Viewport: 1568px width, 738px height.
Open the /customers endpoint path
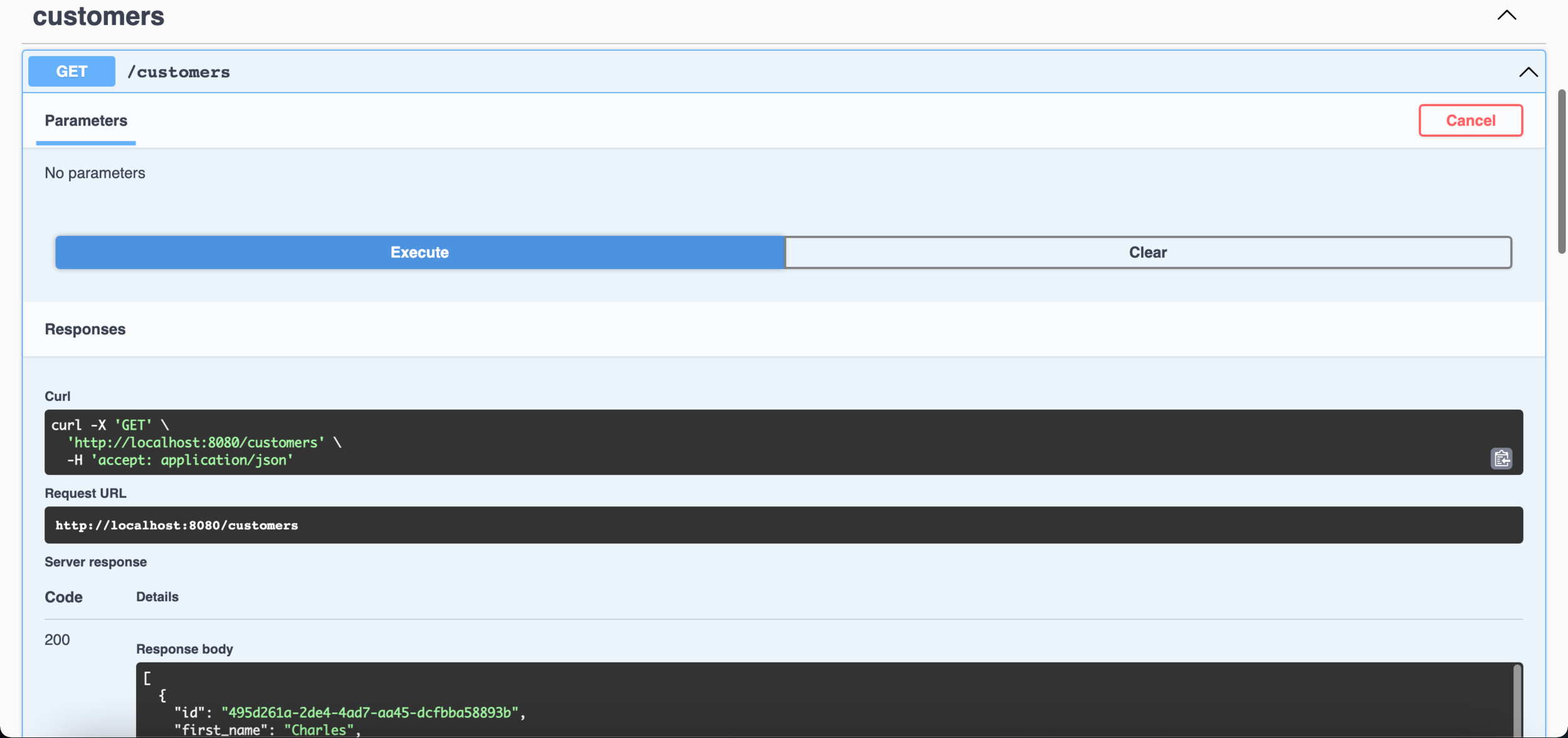click(x=179, y=72)
